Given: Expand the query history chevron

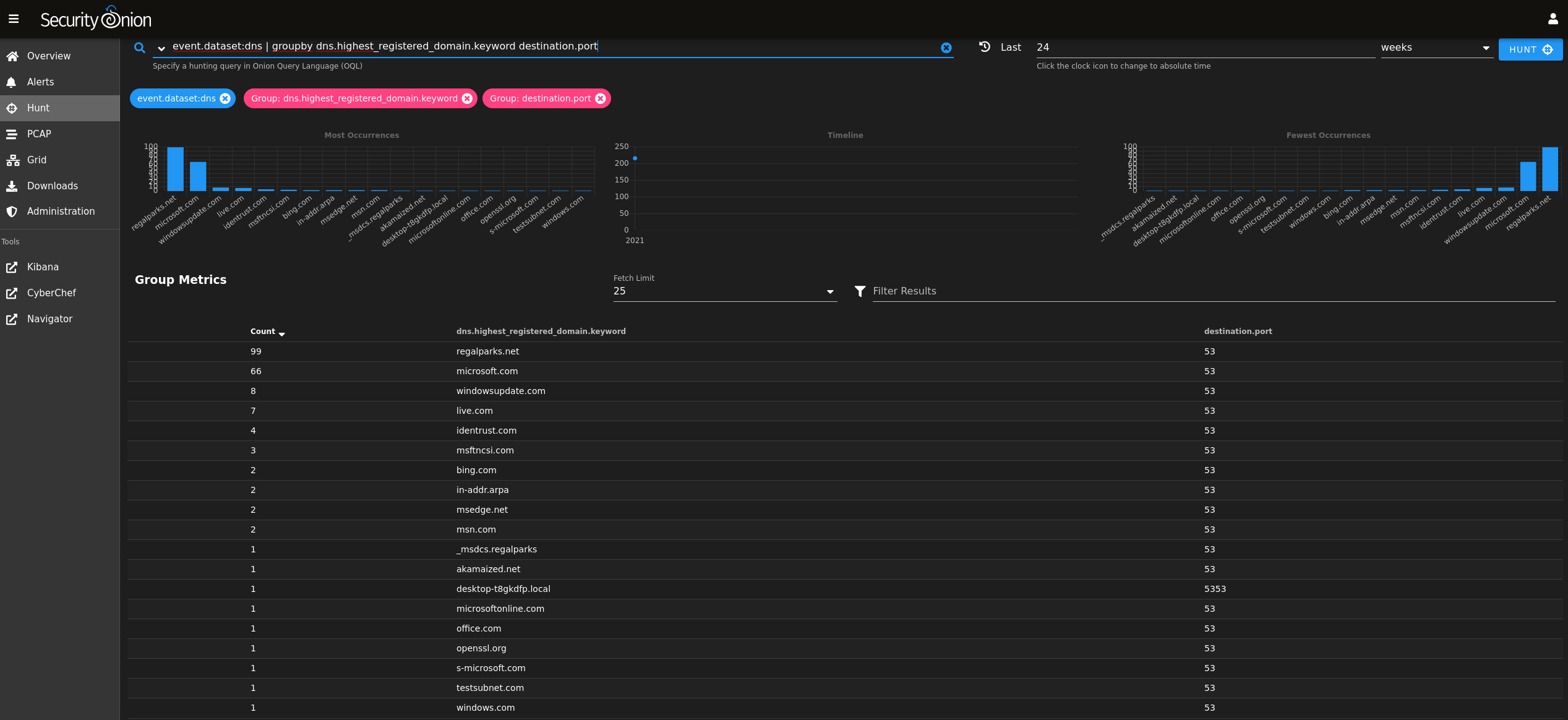Looking at the screenshot, I should click(161, 48).
